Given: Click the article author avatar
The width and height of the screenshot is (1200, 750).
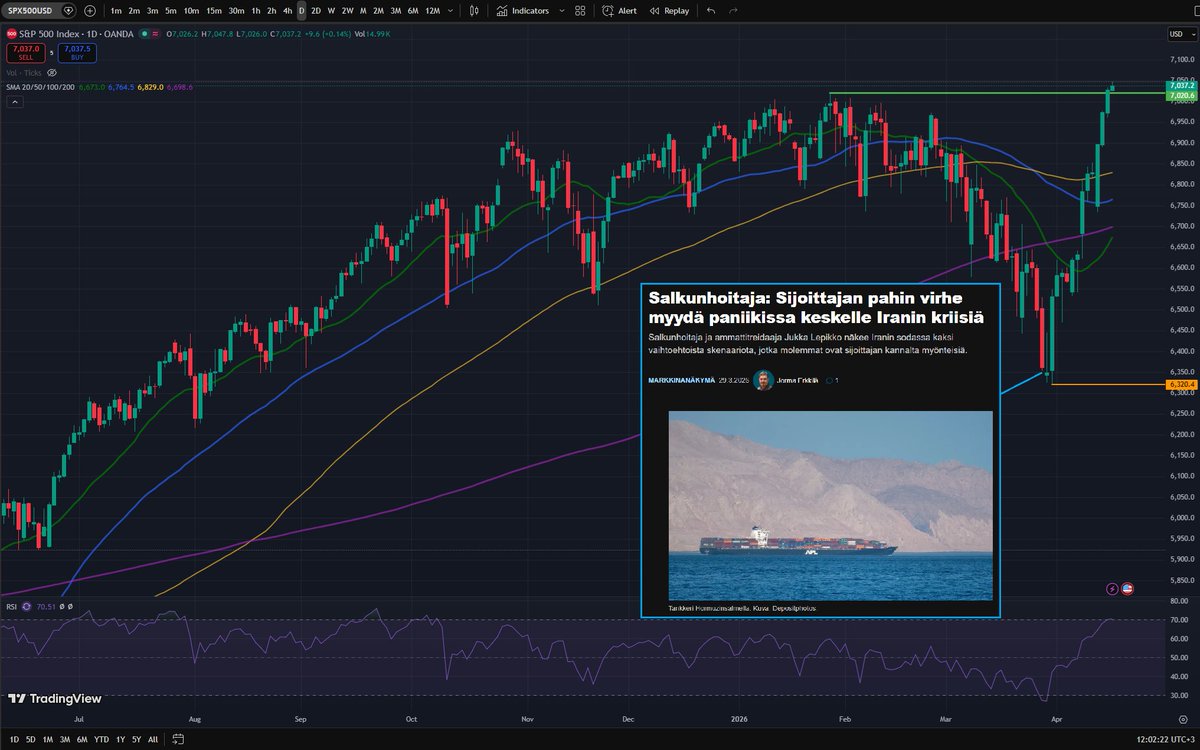Looking at the screenshot, I should point(763,380).
